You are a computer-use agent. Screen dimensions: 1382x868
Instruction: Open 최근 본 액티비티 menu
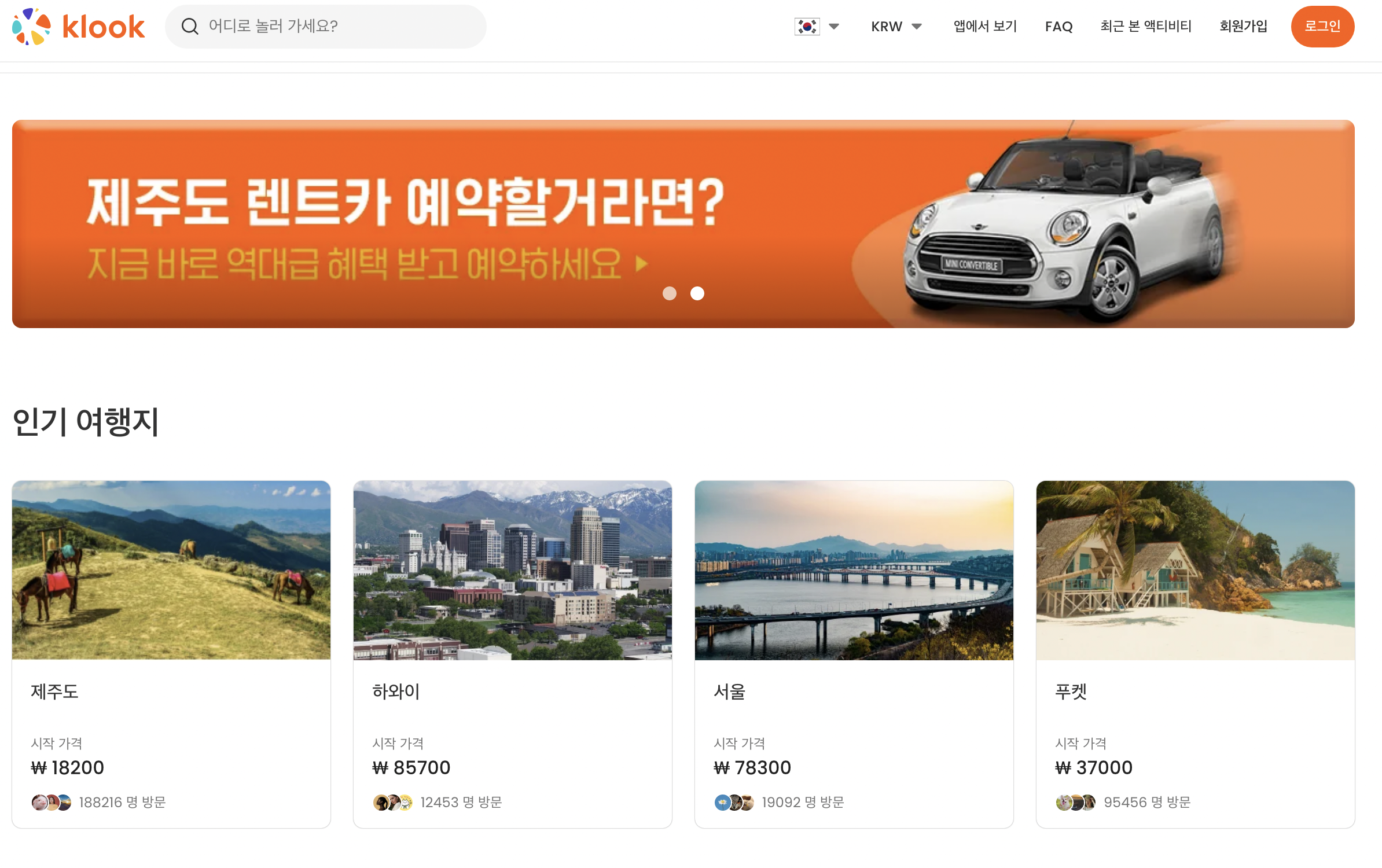point(1145,27)
